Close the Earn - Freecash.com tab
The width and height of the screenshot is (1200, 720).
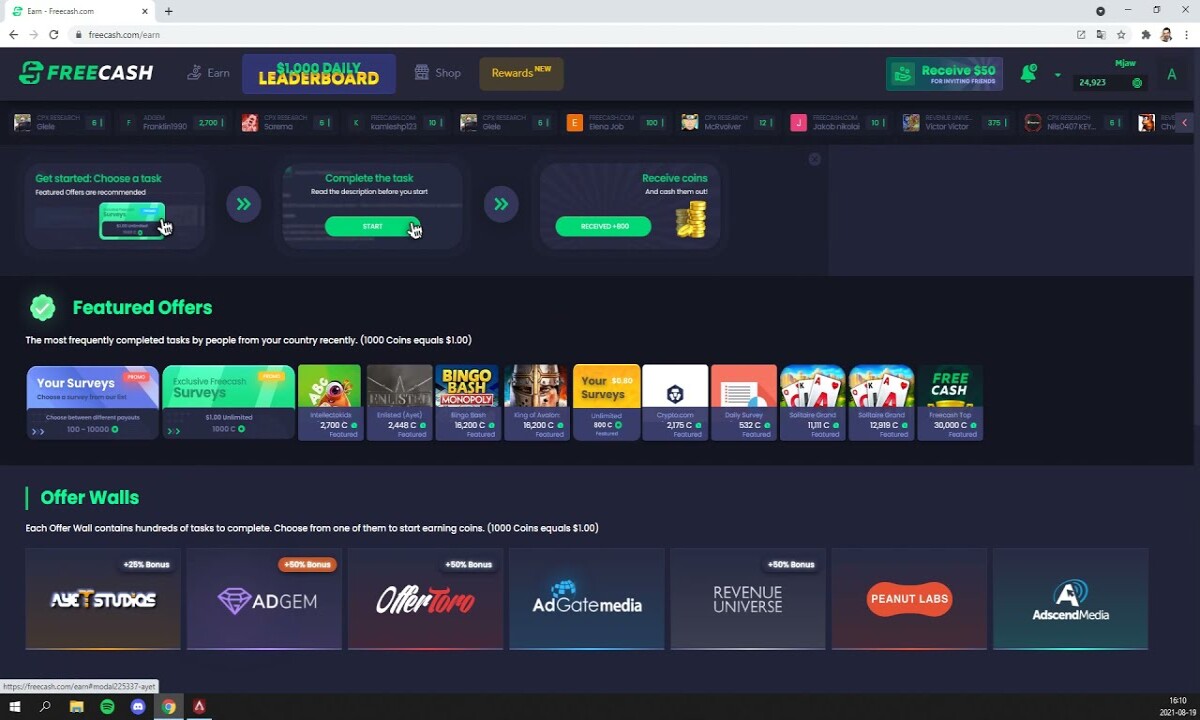pyautogui.click(x=144, y=11)
